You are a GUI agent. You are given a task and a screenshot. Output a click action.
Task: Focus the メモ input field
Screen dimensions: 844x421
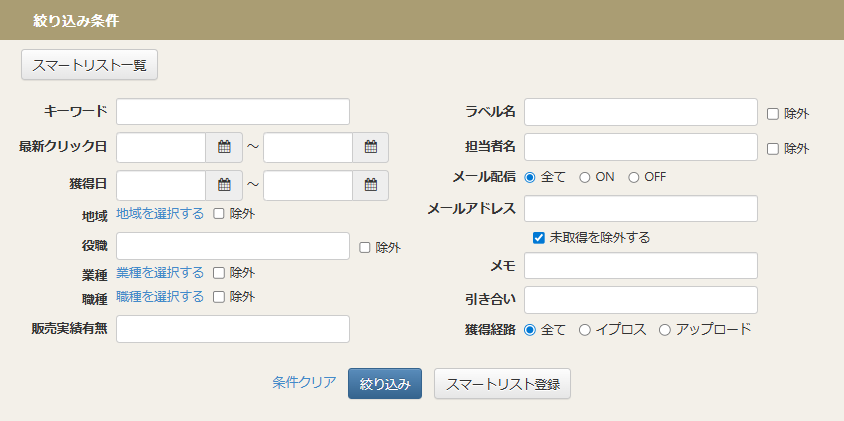pos(641,265)
